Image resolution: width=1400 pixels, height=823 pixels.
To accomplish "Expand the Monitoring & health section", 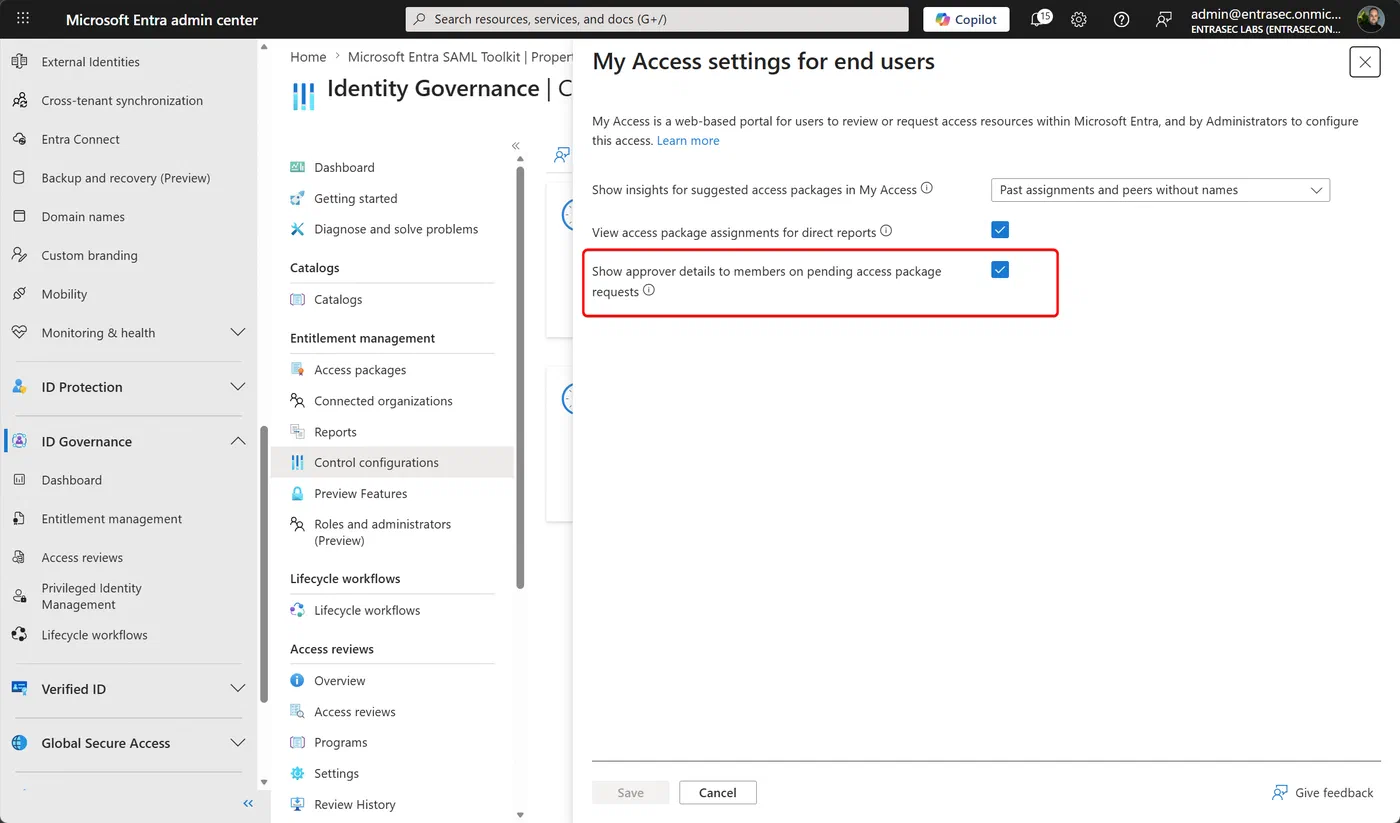I will [238, 333].
